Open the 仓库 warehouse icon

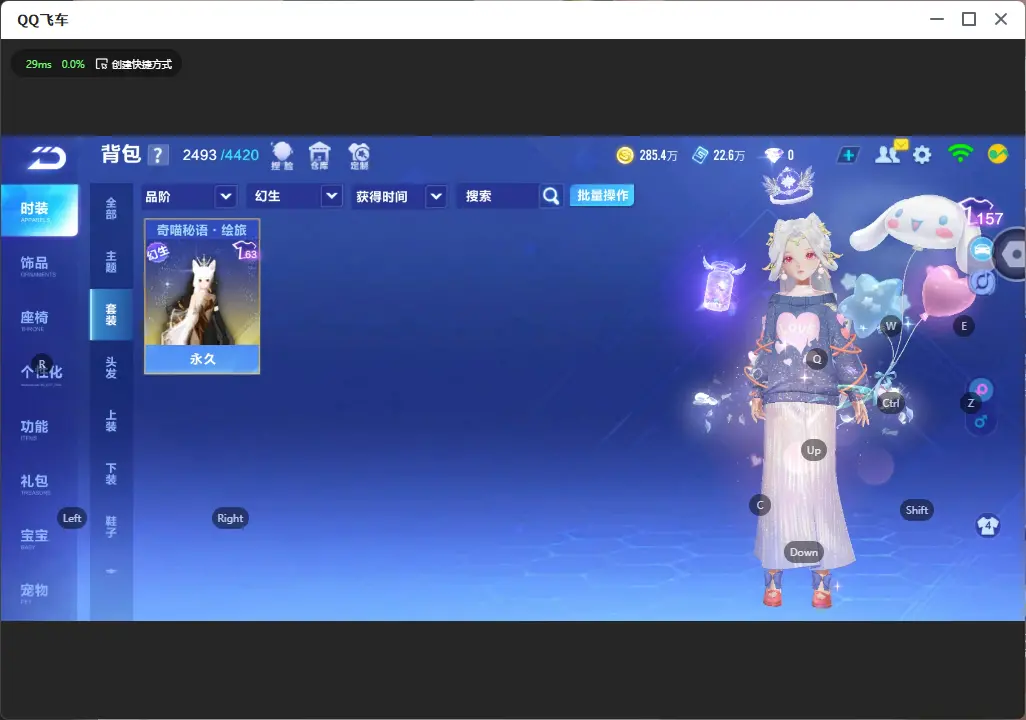(319, 156)
